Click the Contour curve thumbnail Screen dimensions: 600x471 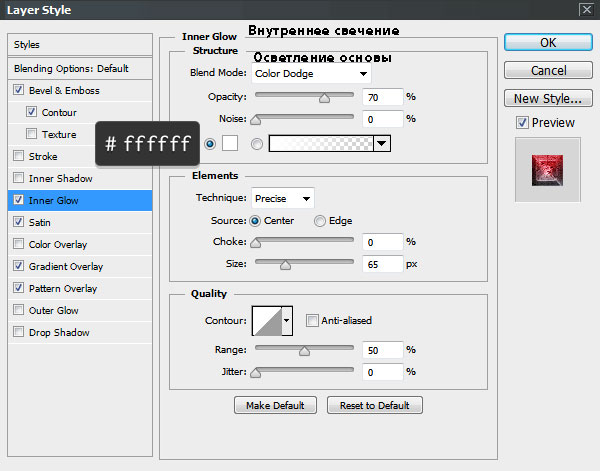[267, 321]
